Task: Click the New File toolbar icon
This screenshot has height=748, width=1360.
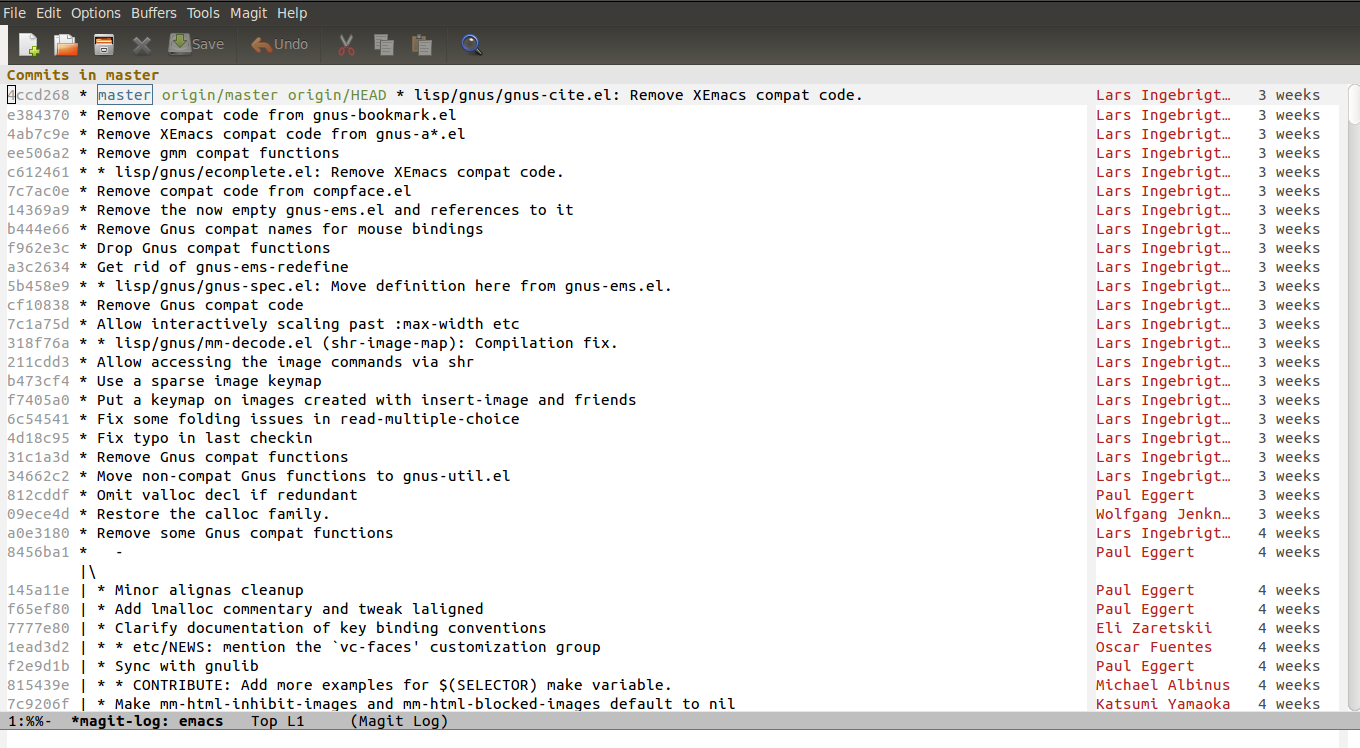Action: (29, 44)
